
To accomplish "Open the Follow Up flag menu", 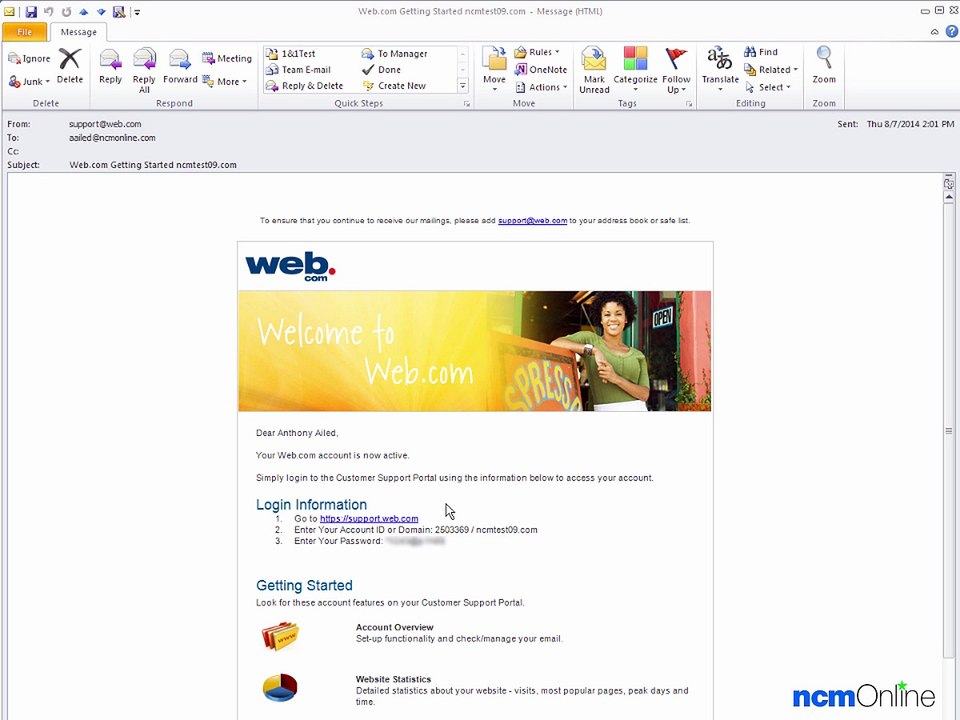I will pos(676,70).
